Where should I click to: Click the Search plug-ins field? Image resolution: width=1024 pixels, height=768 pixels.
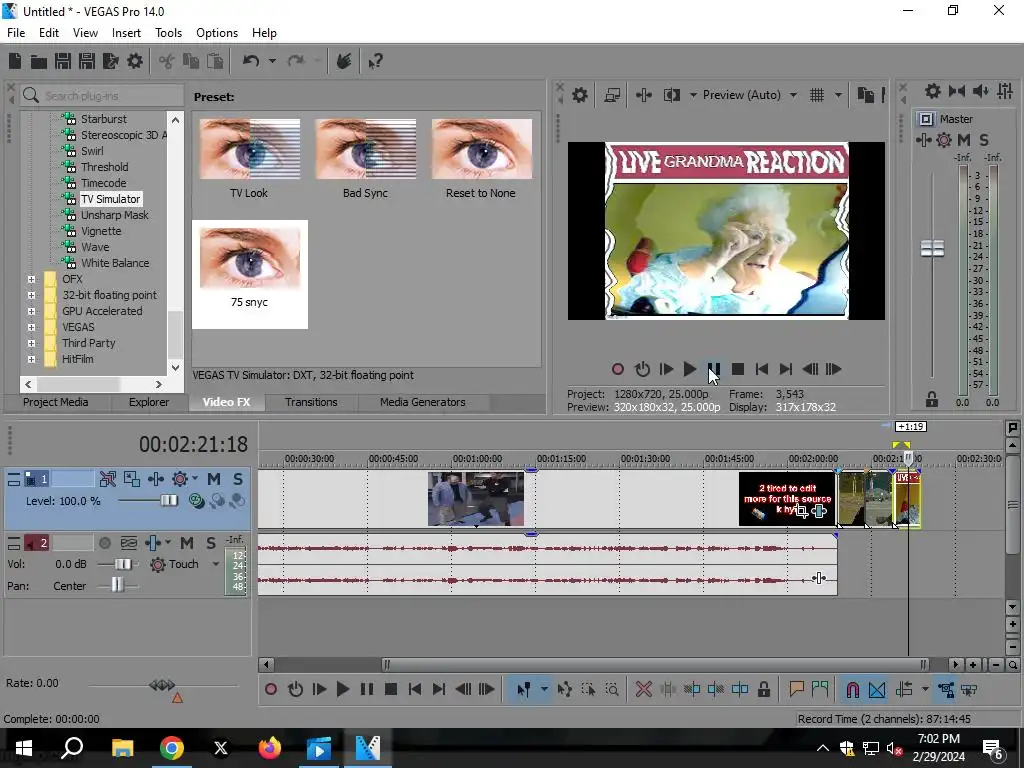102,96
